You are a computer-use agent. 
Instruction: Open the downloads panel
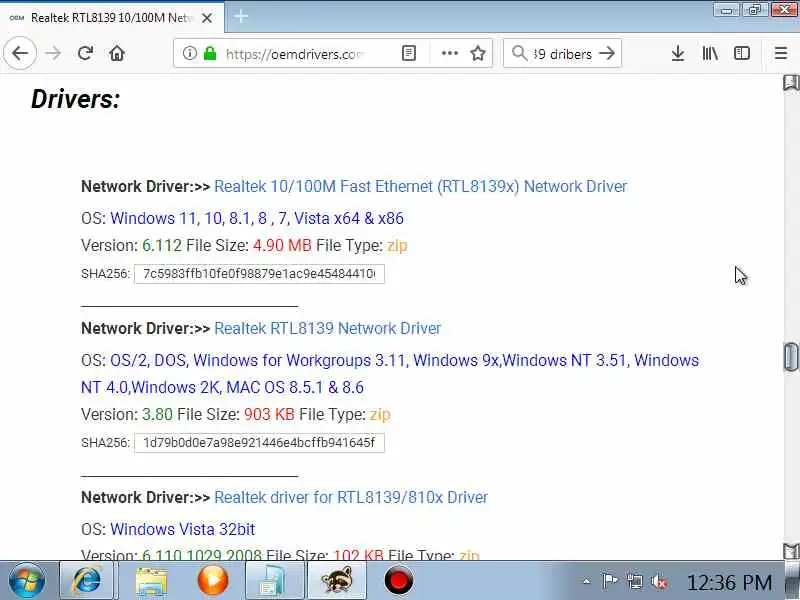tap(678, 53)
